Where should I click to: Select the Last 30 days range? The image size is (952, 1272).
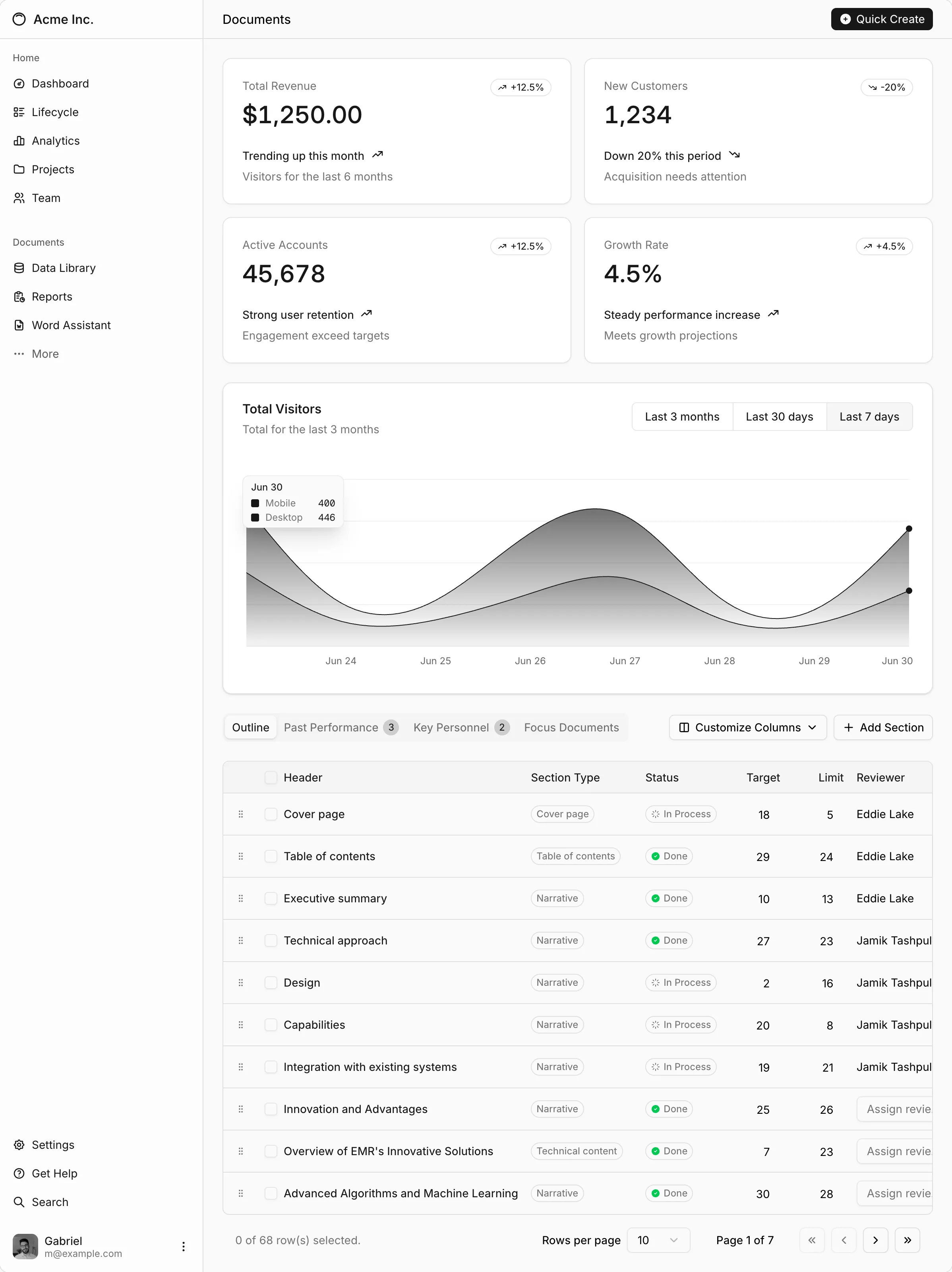pos(779,417)
